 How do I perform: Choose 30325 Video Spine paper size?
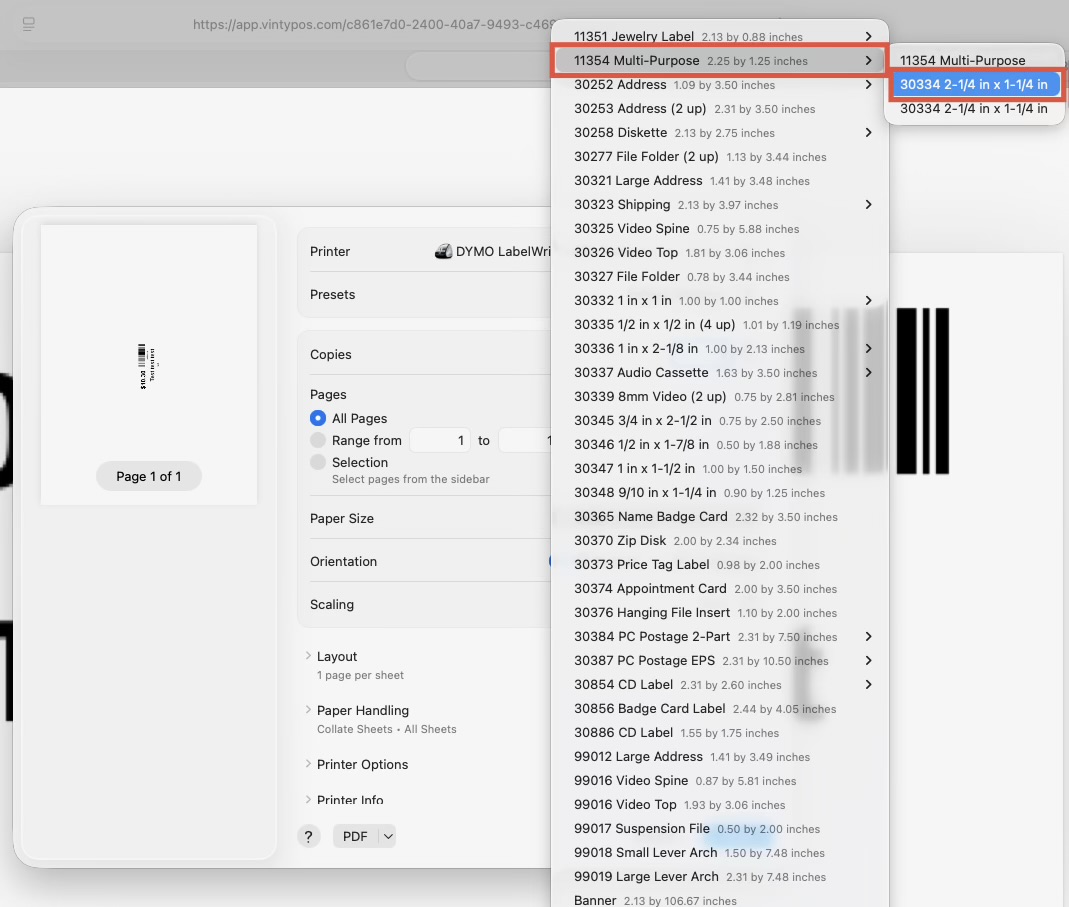[x=719, y=228]
